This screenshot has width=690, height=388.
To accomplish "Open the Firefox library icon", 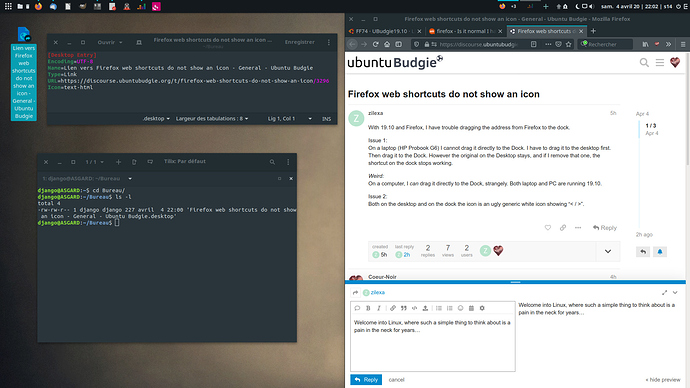I will 645,44.
